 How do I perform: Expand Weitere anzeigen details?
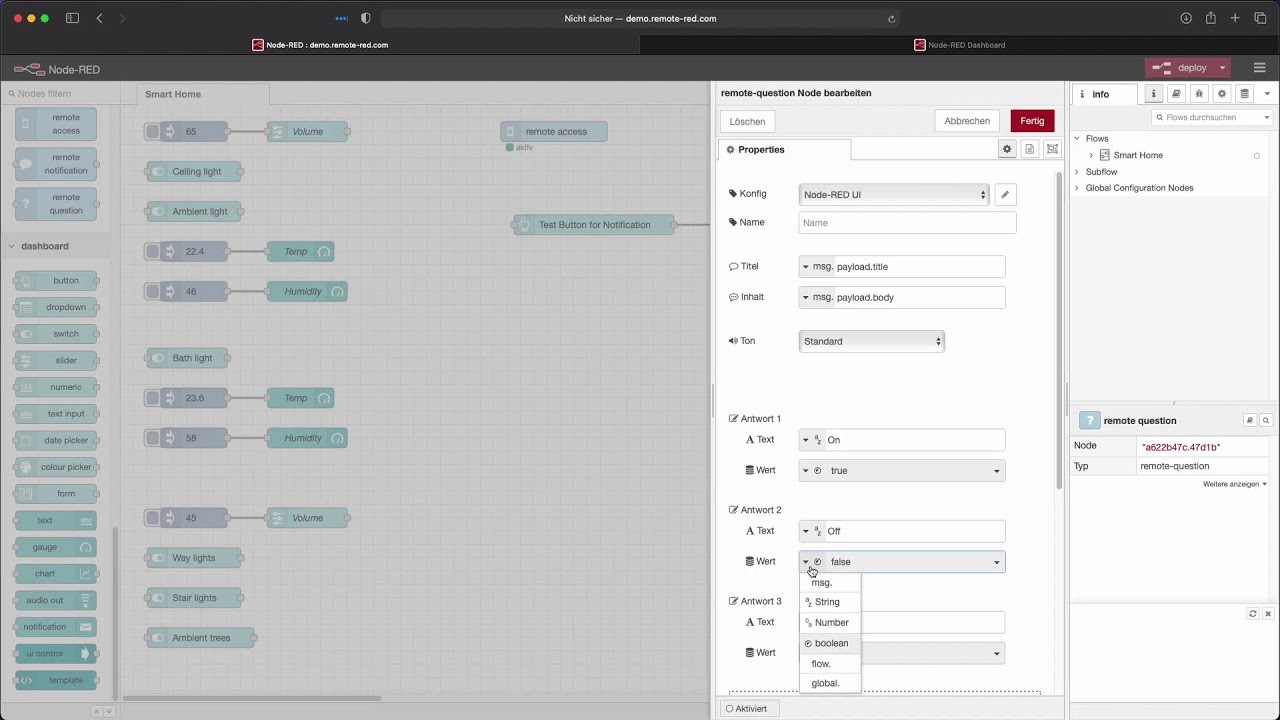coord(1235,484)
